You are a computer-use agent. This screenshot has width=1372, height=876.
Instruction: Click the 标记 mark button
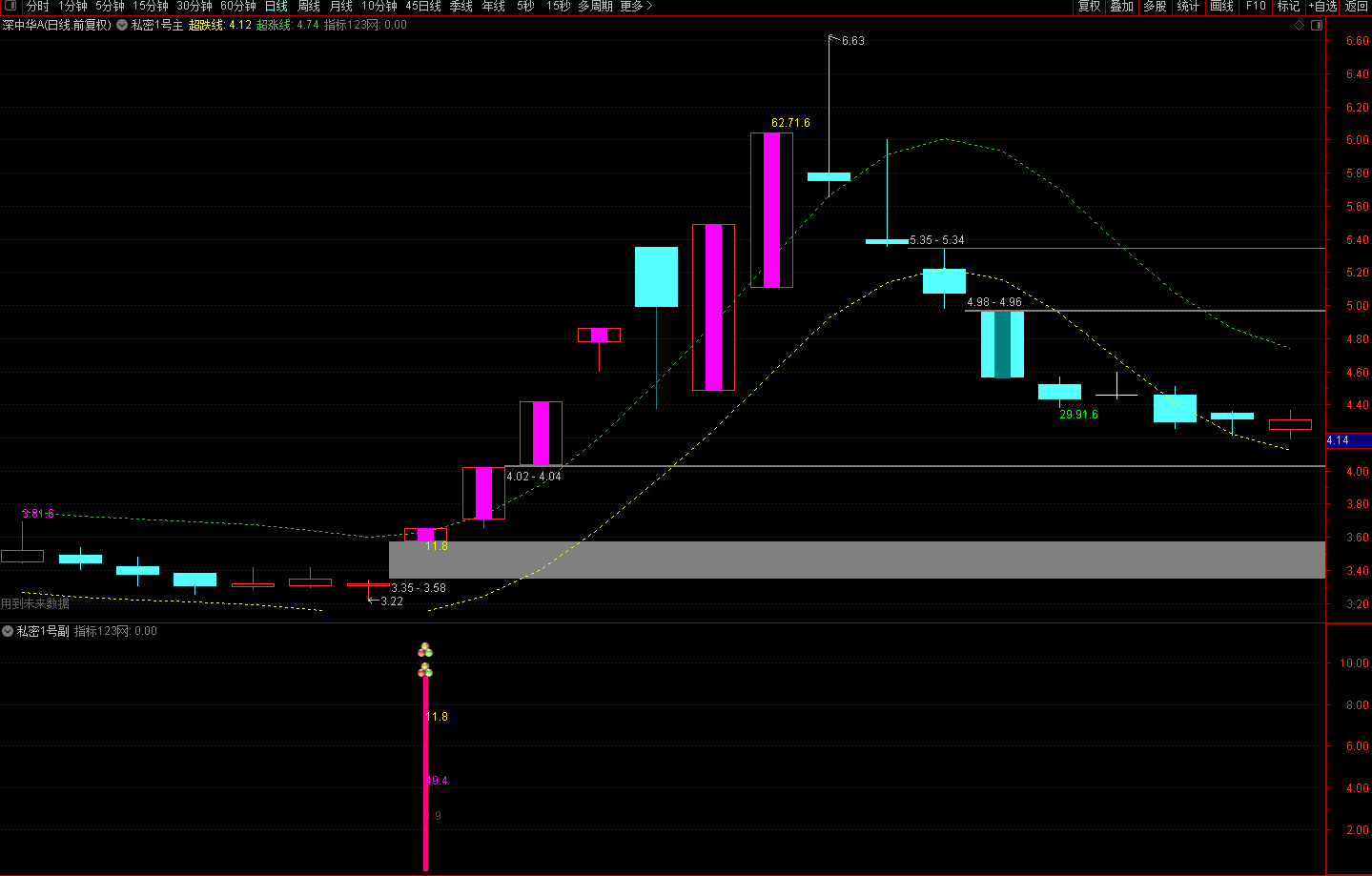[x=1288, y=6]
